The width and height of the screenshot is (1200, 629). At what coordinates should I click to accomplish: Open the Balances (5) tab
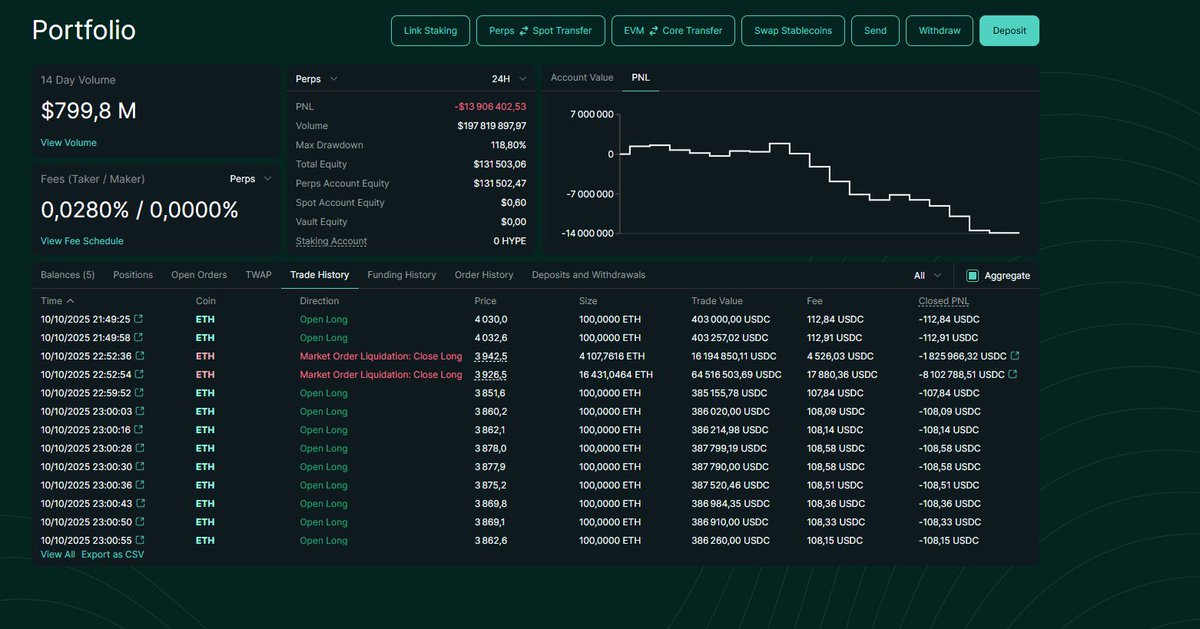pyautogui.click(x=67, y=275)
